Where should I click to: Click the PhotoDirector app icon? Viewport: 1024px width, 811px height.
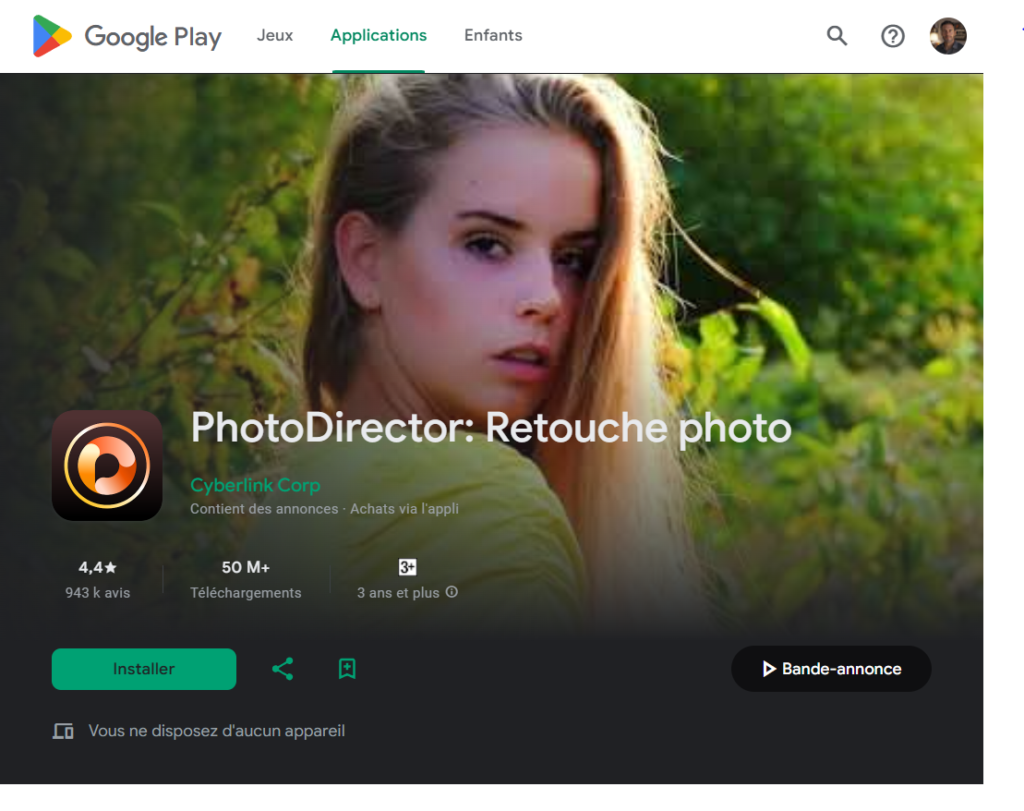coord(107,466)
